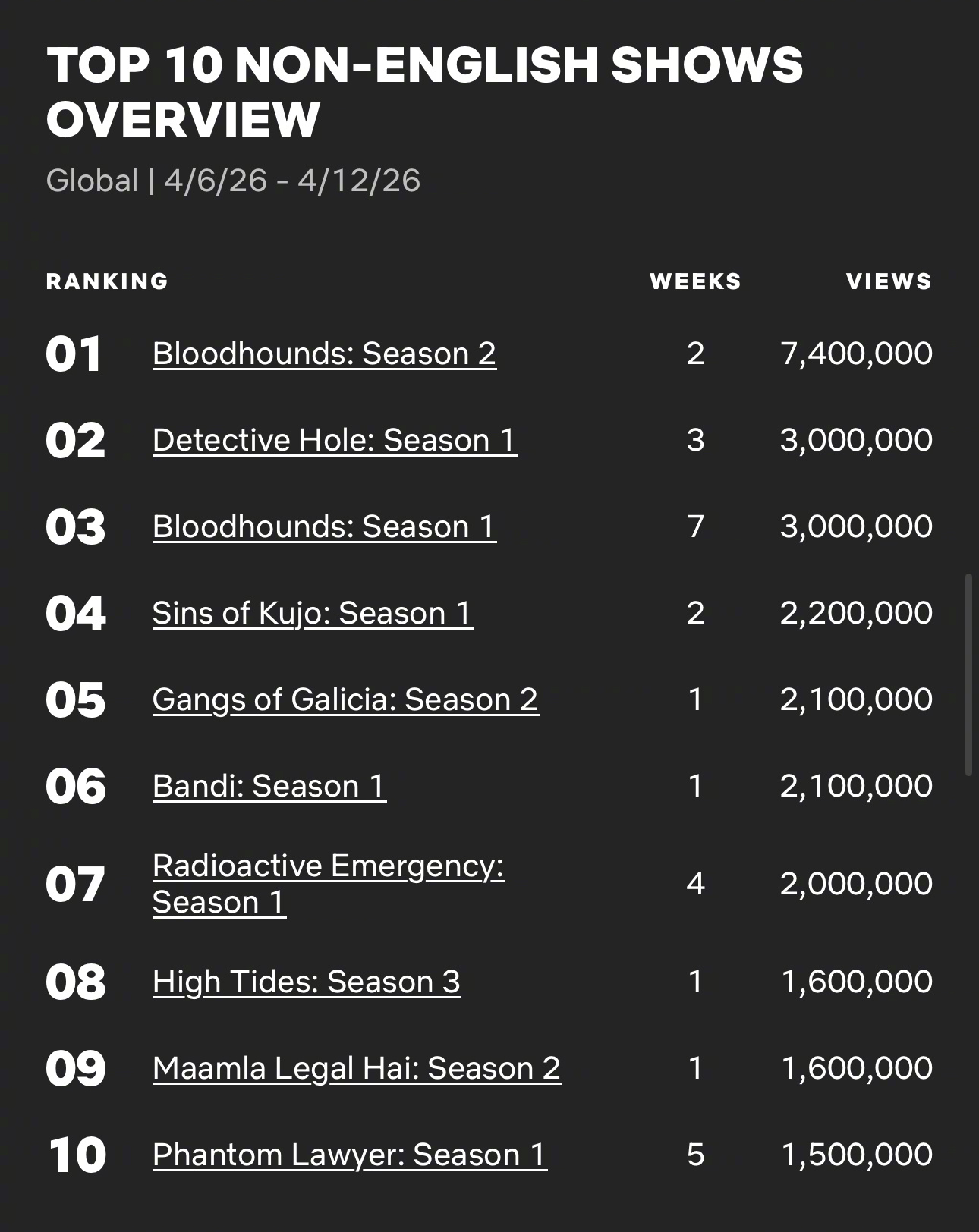Open Sins of Kujo: Season 1

point(313,613)
